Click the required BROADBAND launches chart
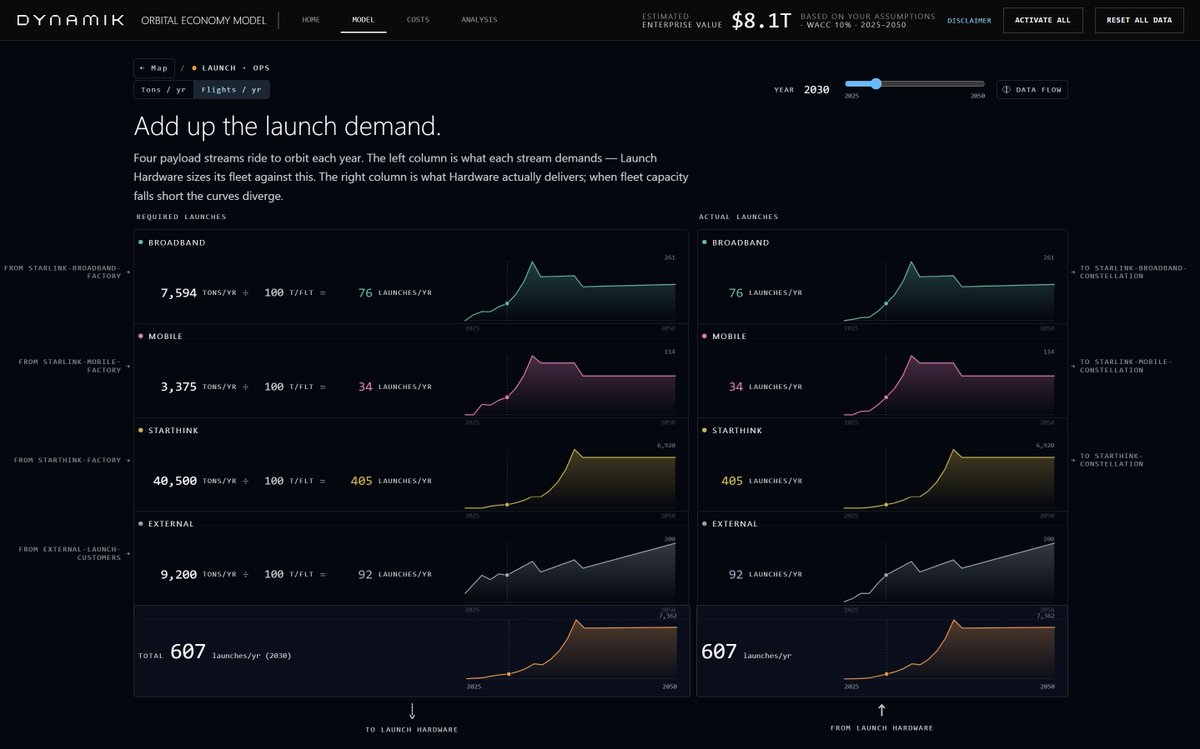This screenshot has height=749, width=1200. 570,290
